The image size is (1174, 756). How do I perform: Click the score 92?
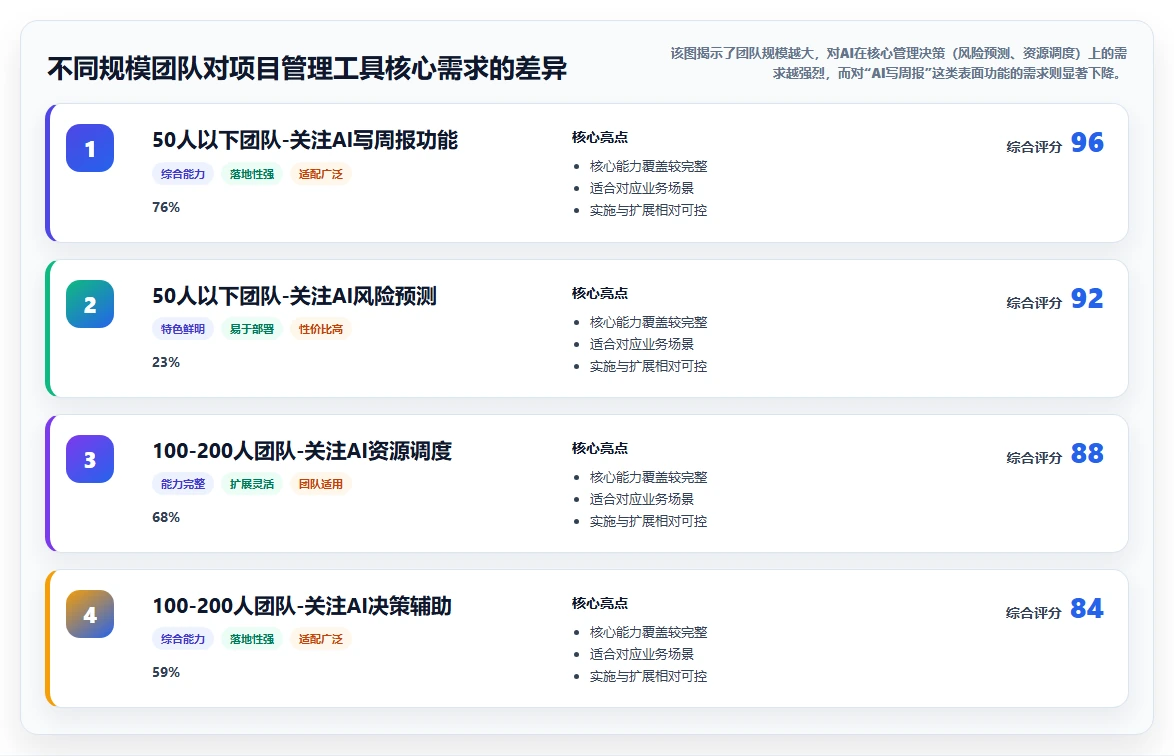point(1087,299)
